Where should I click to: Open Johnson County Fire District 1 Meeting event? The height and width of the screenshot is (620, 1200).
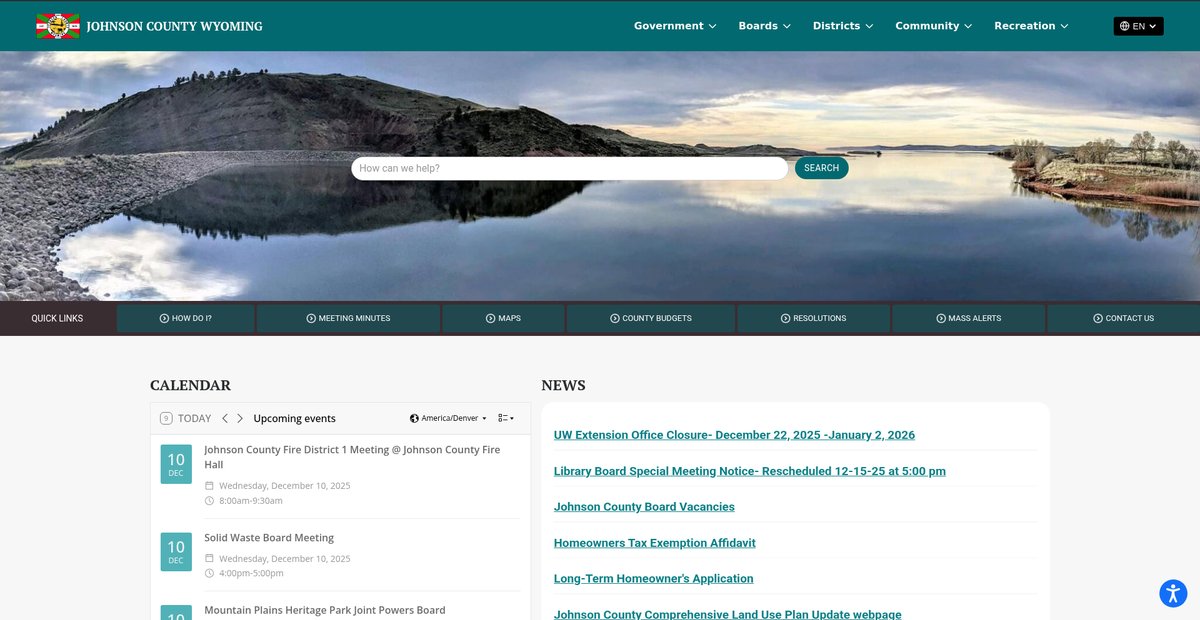(x=352, y=457)
